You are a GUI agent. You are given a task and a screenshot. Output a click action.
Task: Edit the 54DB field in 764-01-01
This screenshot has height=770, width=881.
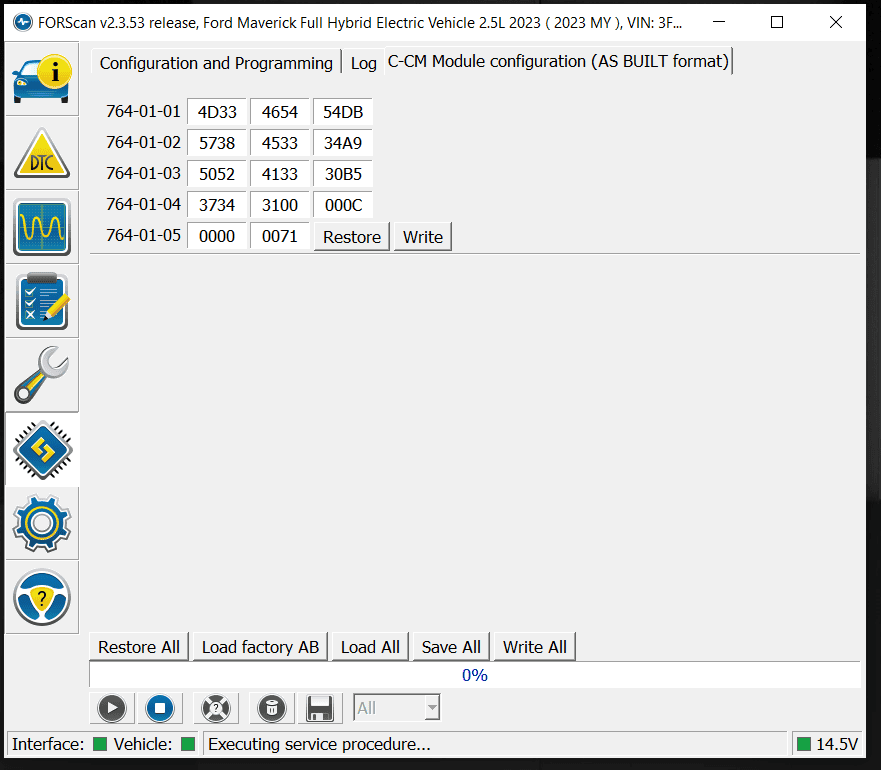[x=343, y=112]
